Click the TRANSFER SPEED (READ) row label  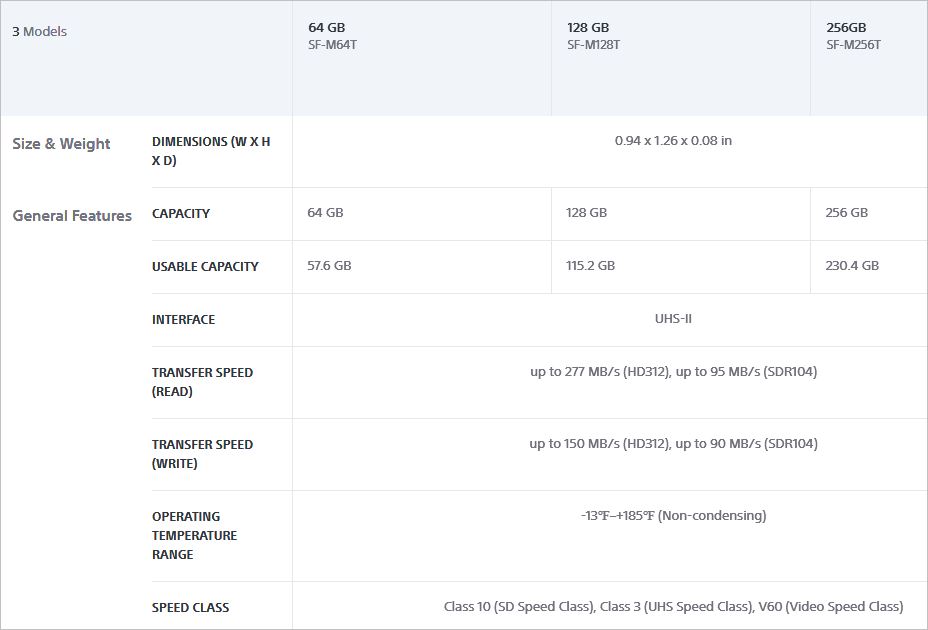click(202, 382)
